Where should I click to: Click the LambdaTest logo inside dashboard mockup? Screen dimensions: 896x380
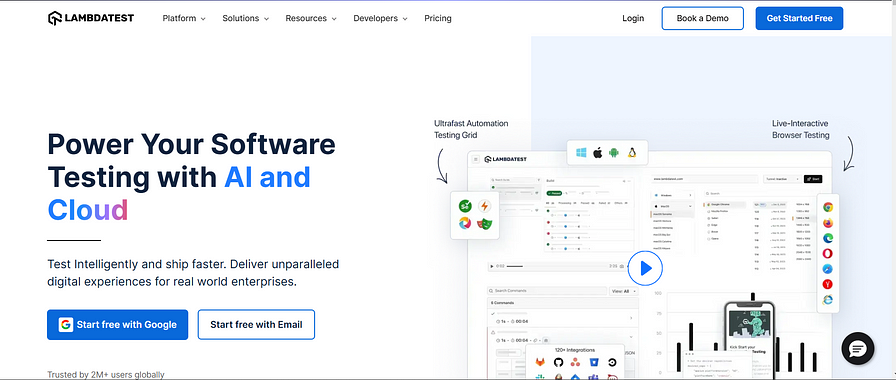point(506,159)
